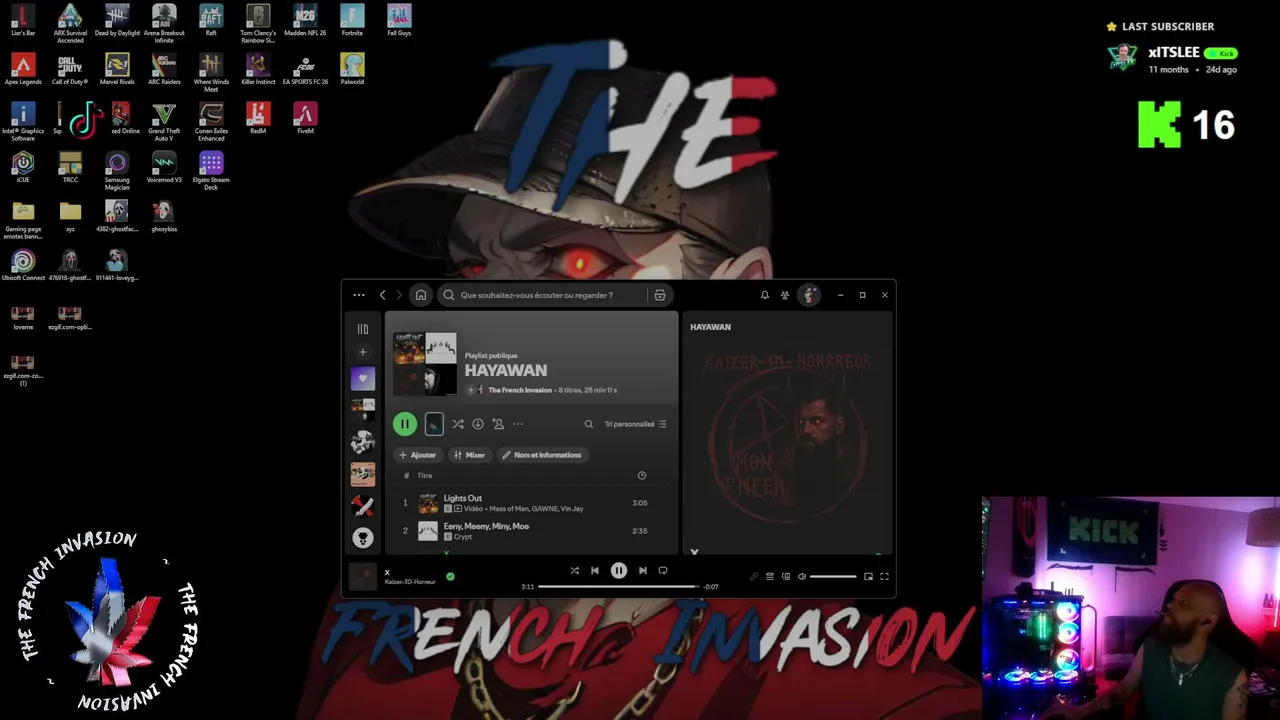
Task: Adjust the Spotify volume slider
Action: 834,577
